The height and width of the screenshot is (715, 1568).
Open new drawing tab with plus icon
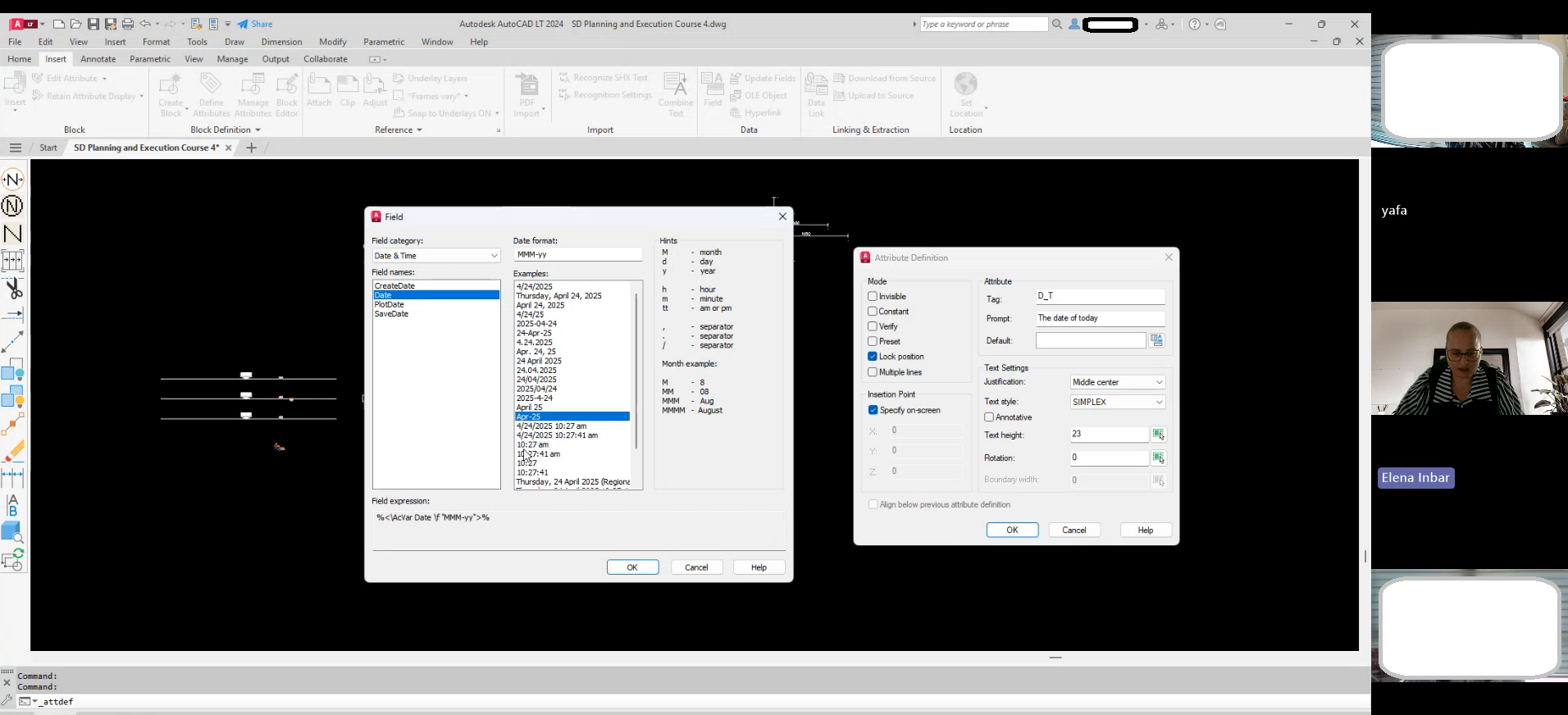tap(251, 148)
